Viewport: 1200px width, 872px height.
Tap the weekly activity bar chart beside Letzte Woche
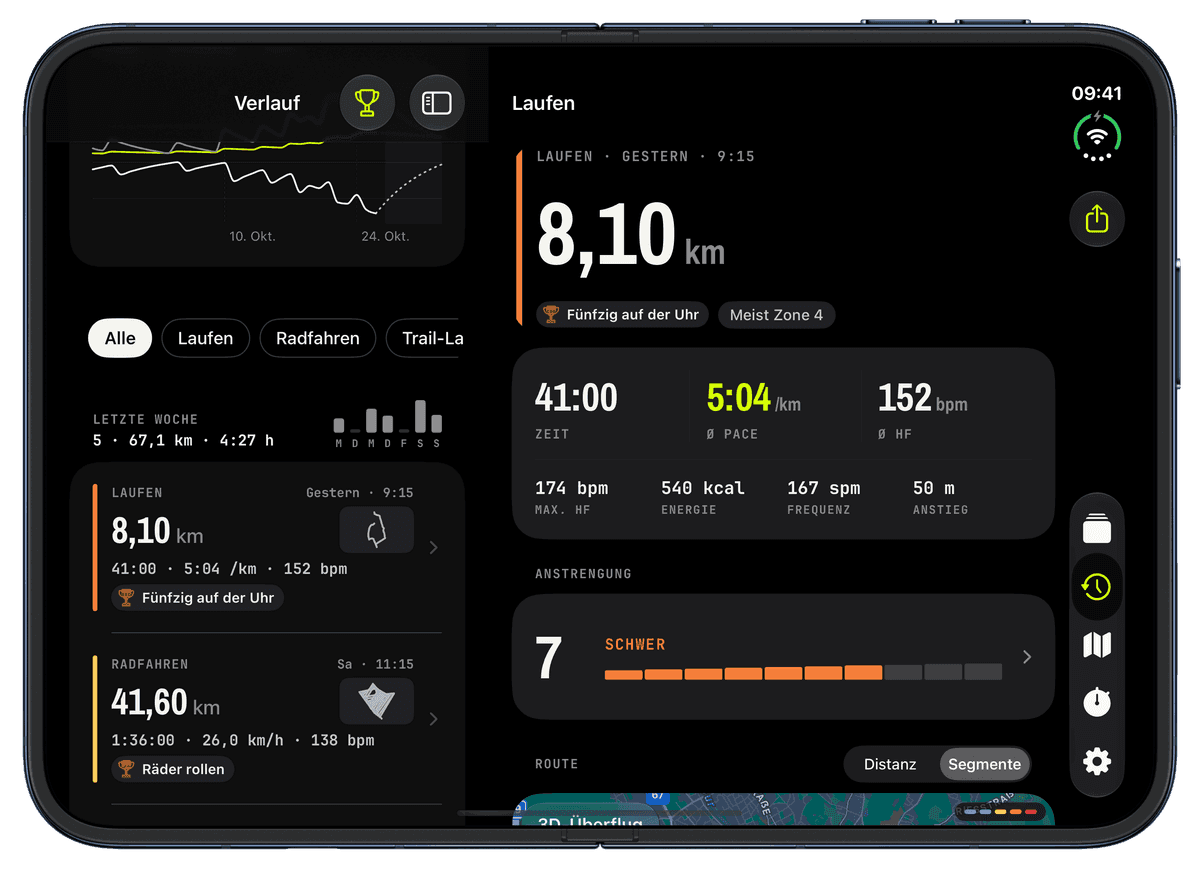pos(387,423)
